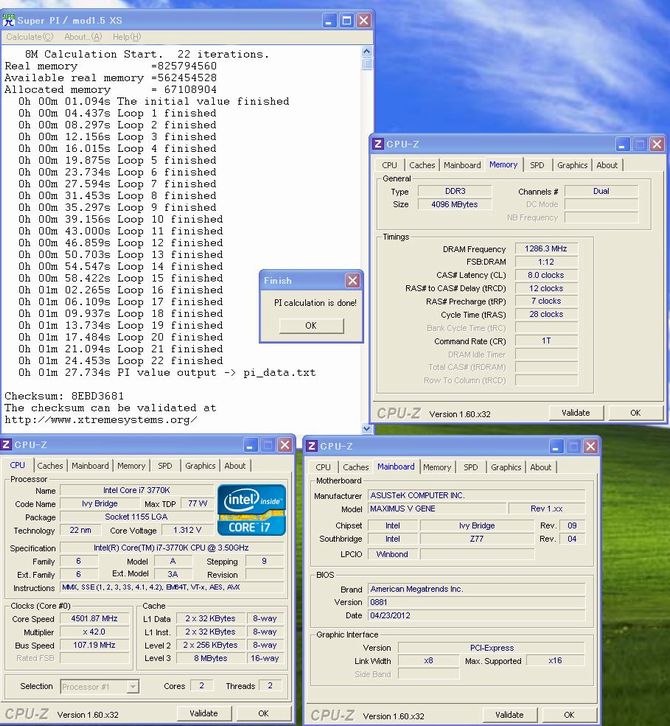Click the Super PI title bar icon
This screenshot has height=726, width=670.
pos(8,20)
